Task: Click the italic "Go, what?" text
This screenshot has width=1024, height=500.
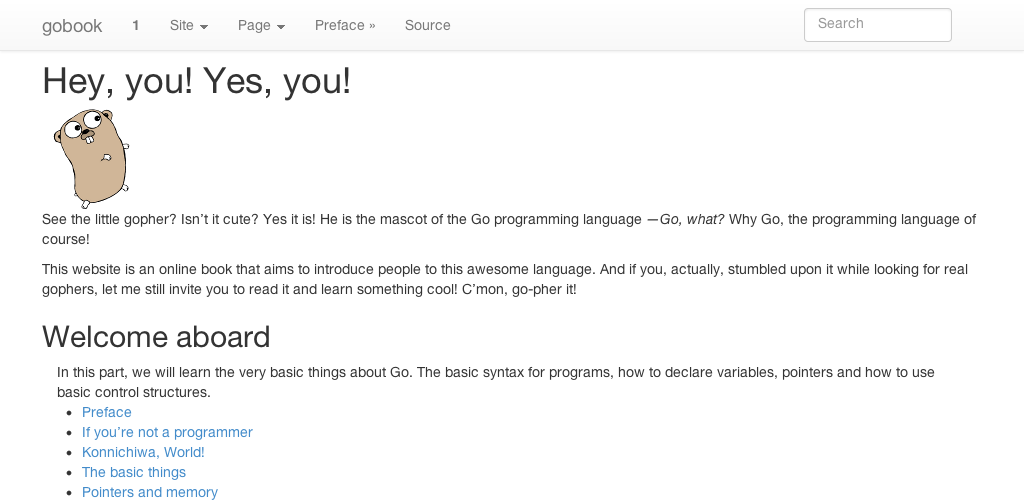Action: click(691, 219)
